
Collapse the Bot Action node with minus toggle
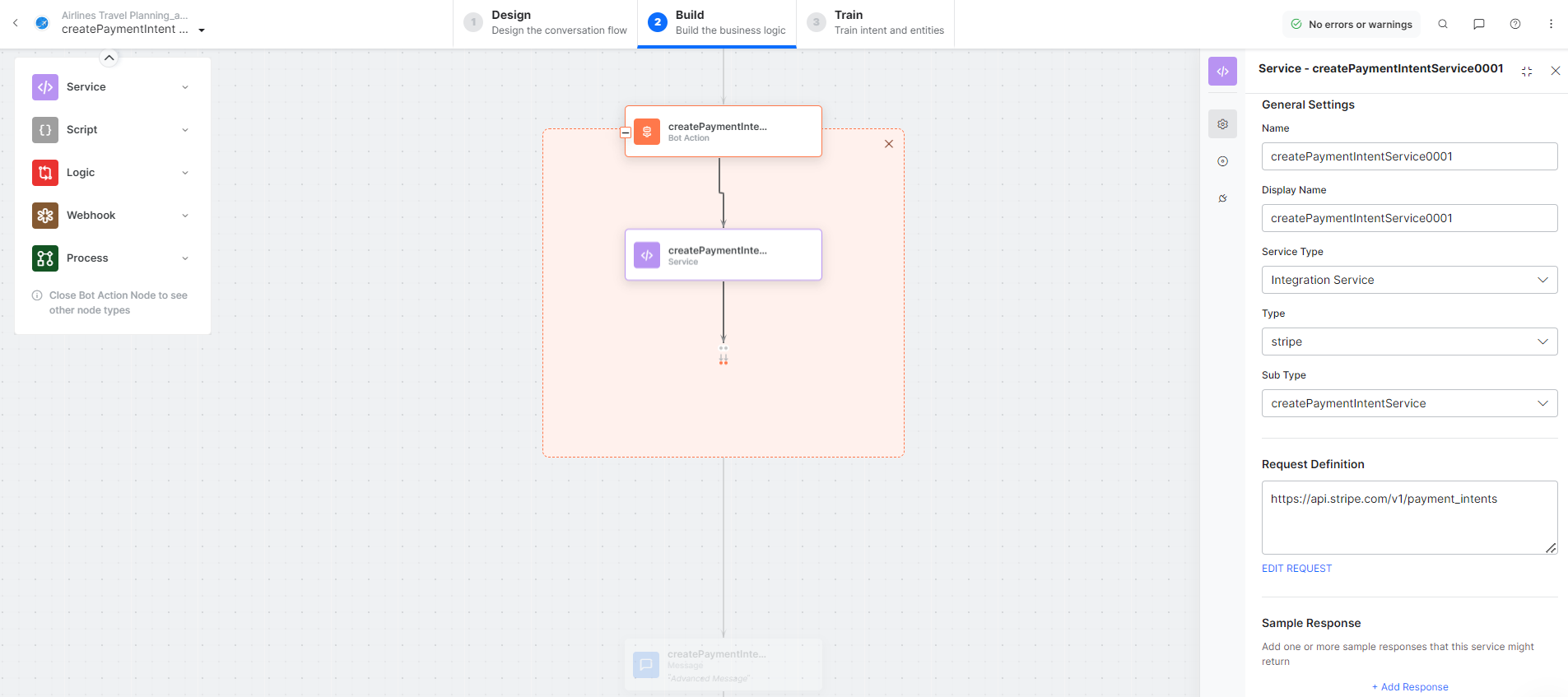point(626,132)
